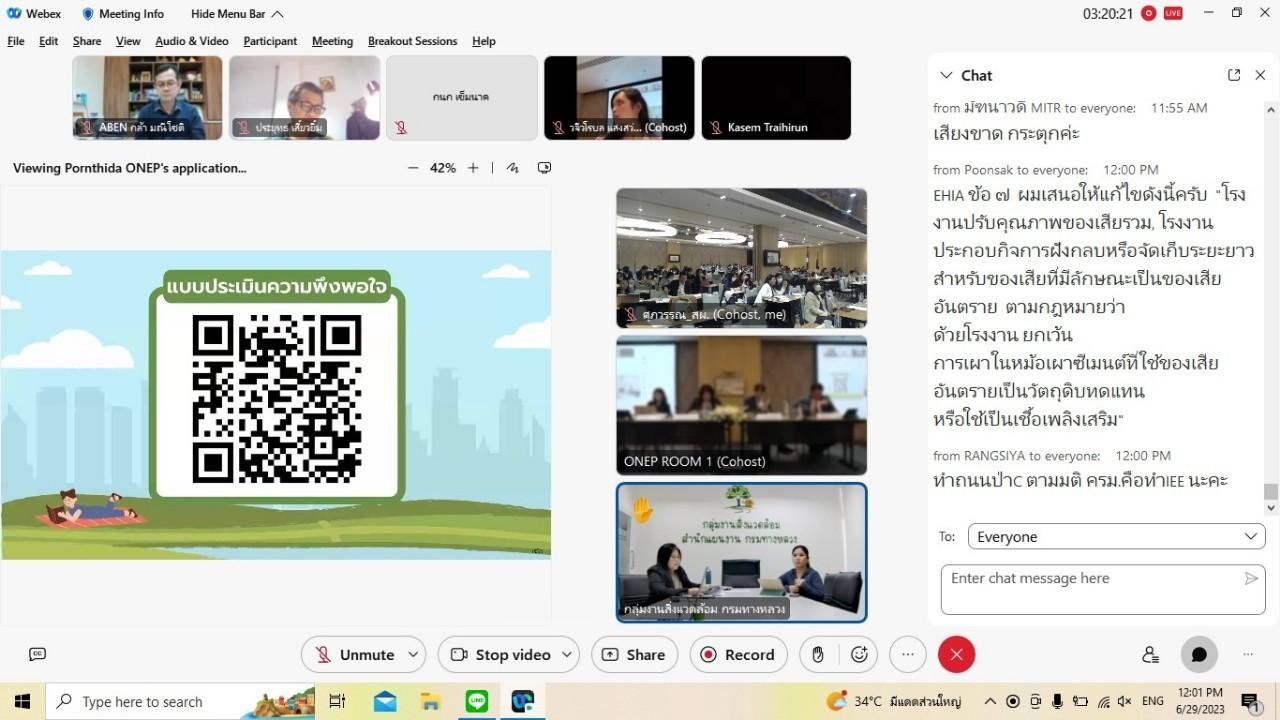Toggle the chat panel bubble icon
Viewport: 1280px width, 720px height.
[1199, 655]
